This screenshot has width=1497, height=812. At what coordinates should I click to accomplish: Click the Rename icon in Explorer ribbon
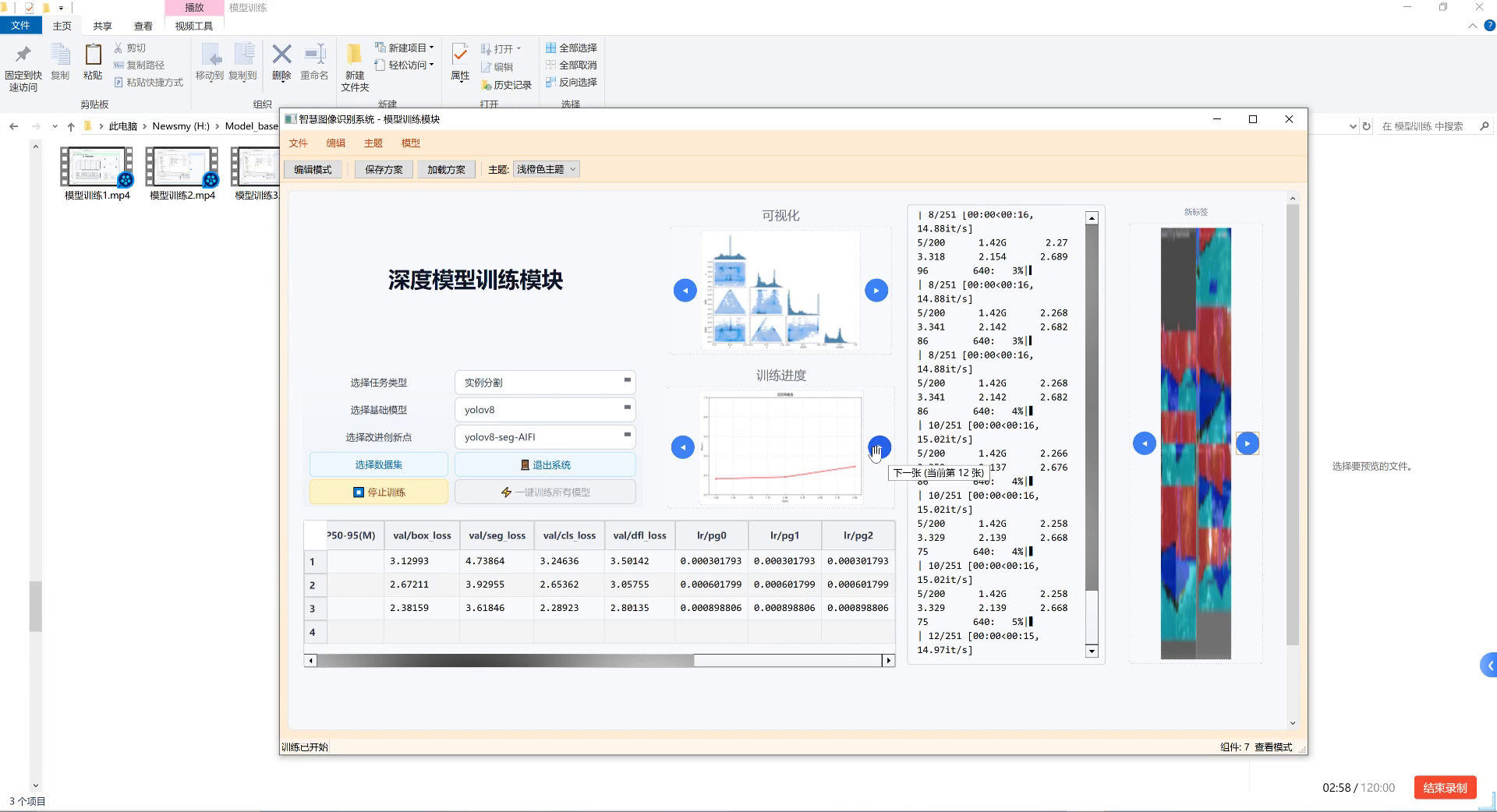(314, 62)
